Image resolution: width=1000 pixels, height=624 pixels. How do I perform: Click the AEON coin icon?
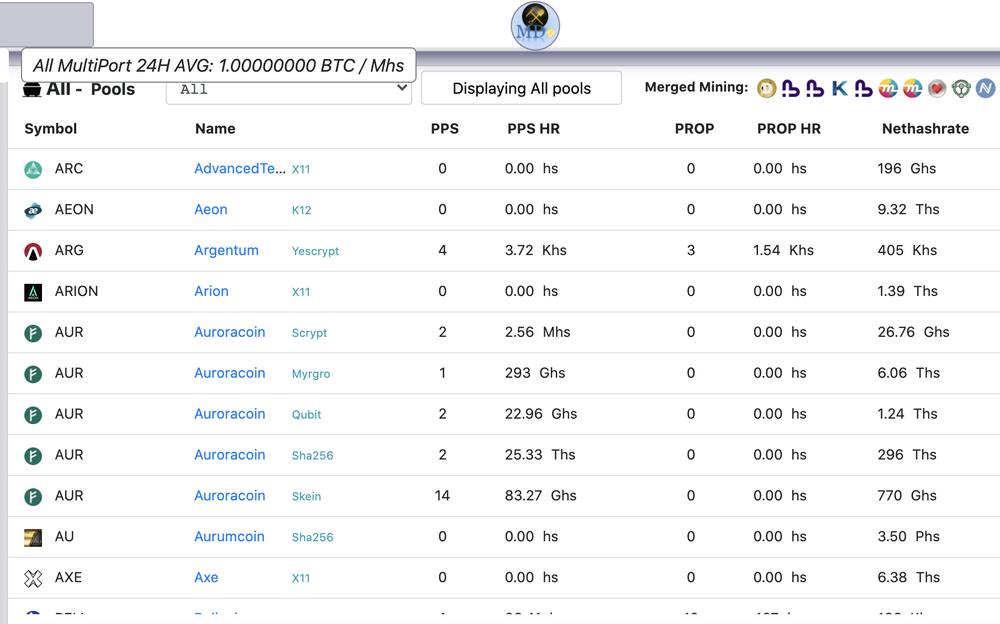pyautogui.click(x=33, y=210)
